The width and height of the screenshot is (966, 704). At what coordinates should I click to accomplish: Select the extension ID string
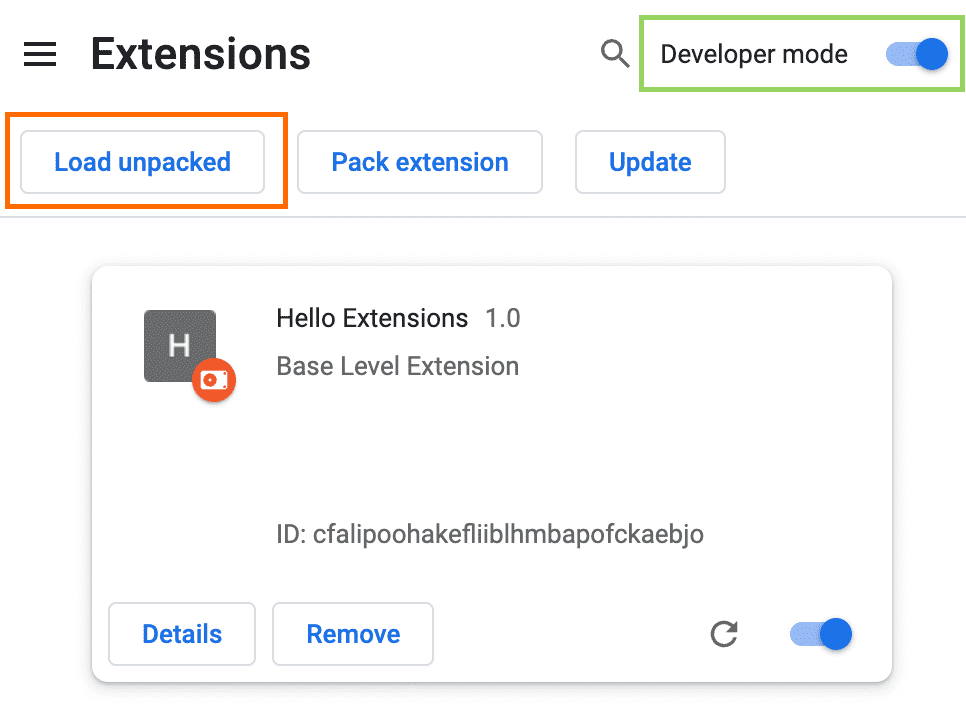click(x=490, y=535)
